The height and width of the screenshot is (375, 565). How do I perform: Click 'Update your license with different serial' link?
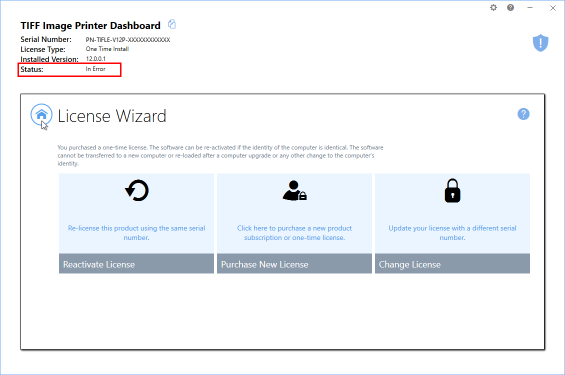coord(452,233)
